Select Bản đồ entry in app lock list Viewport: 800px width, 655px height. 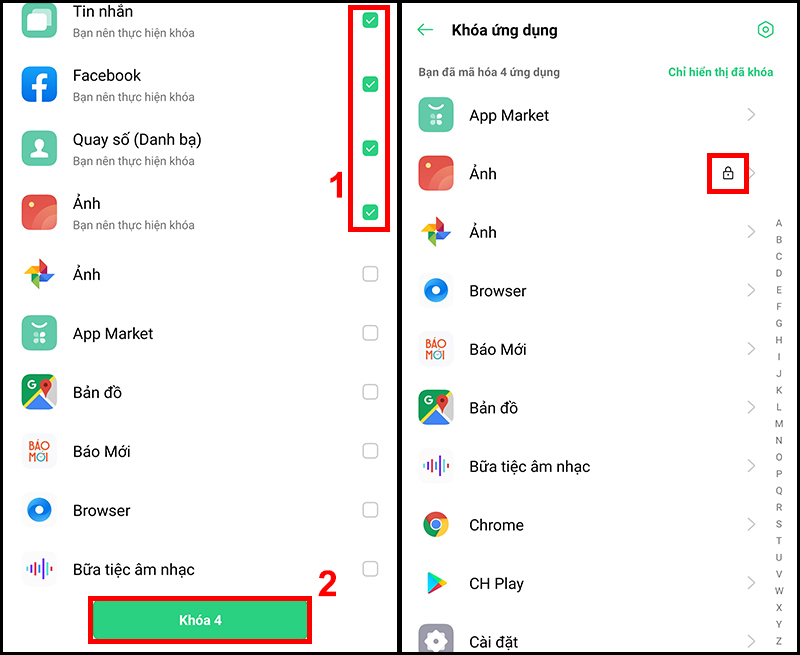(587, 408)
